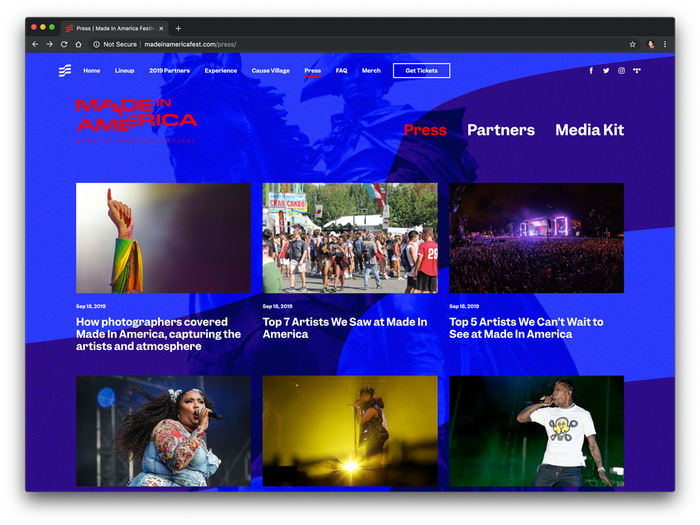Click the Get Tickets button
The image size is (700, 525).
tap(421, 71)
